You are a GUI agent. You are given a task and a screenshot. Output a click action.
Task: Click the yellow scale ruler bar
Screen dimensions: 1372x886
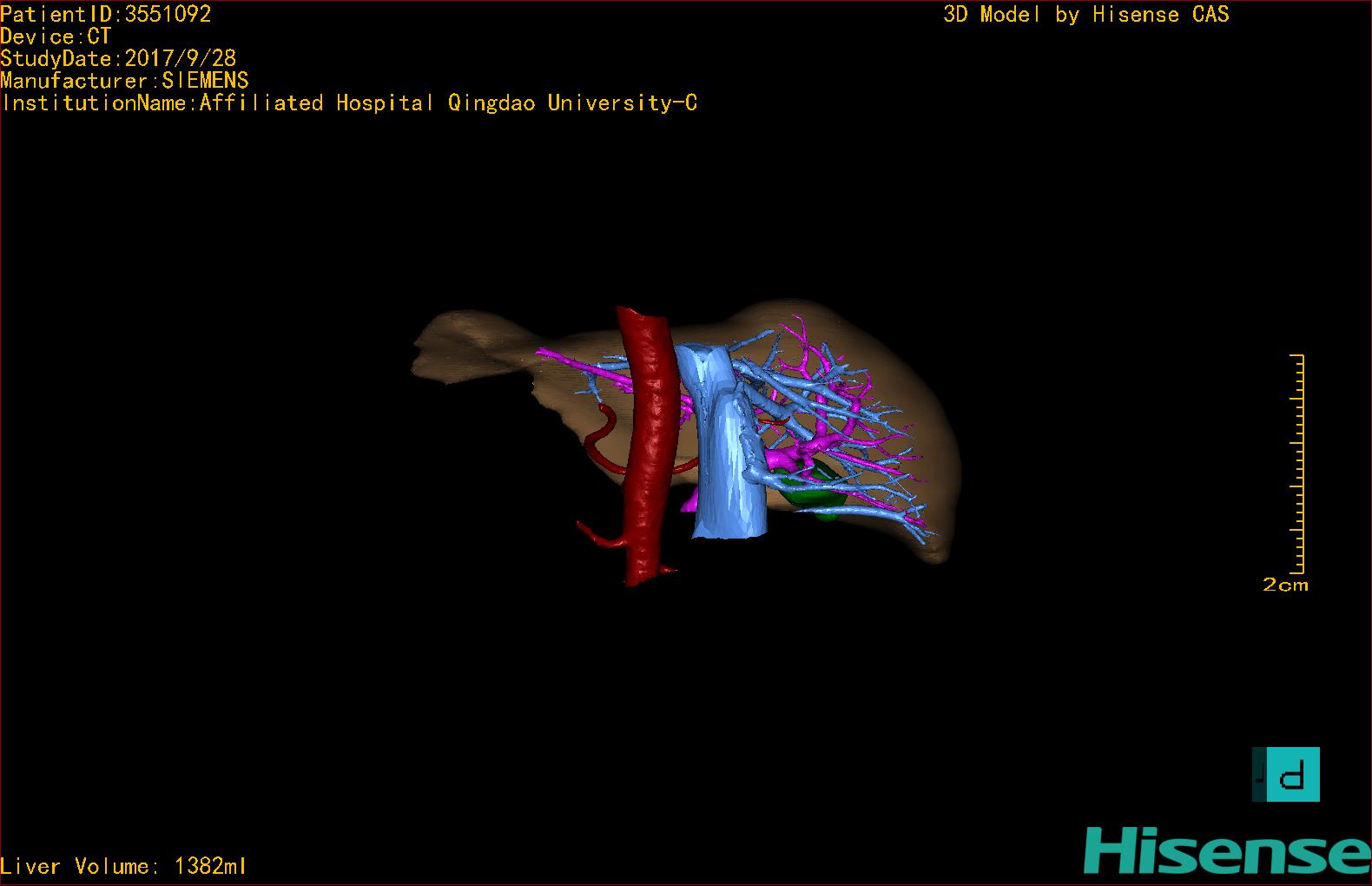tap(1299, 464)
